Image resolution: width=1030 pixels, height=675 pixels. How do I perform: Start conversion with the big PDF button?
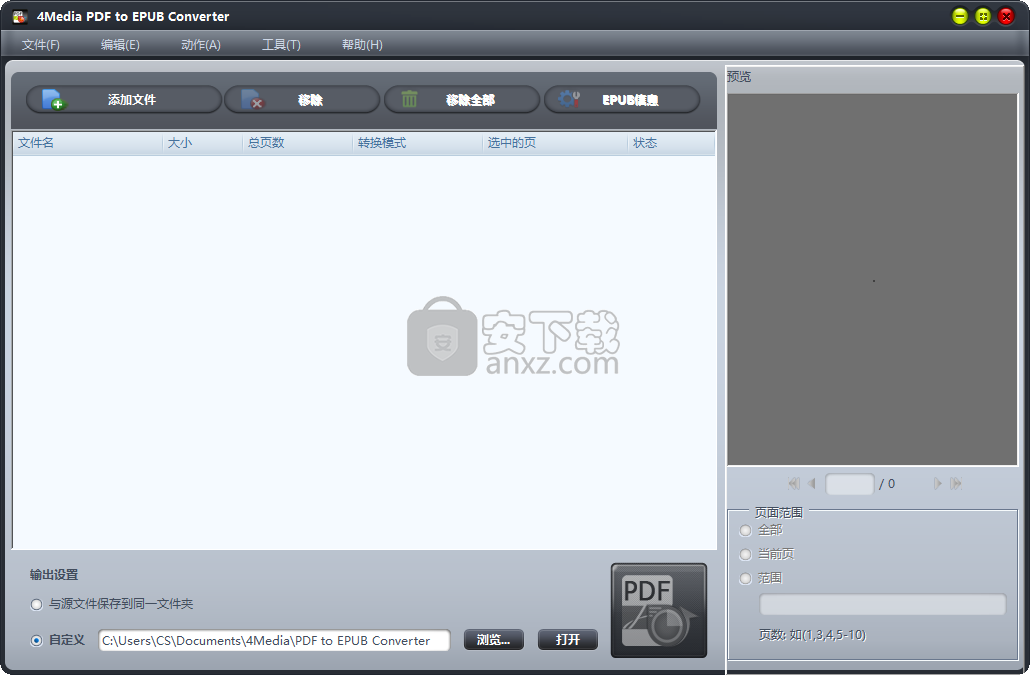click(659, 610)
